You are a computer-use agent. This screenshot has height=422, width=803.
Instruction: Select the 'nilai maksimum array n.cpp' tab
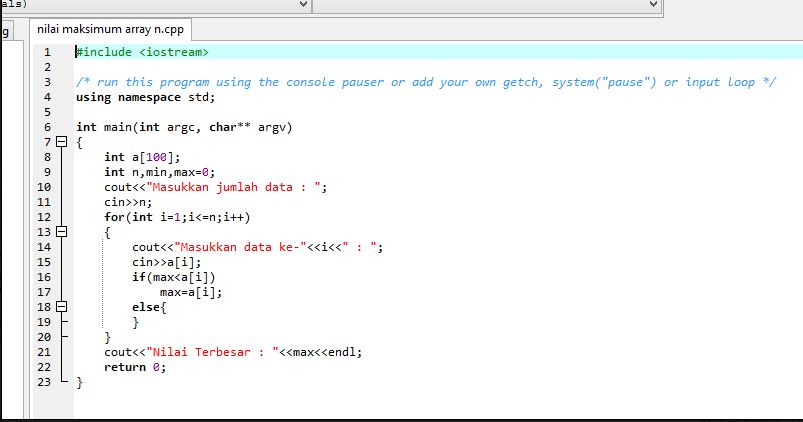pyautogui.click(x=110, y=29)
